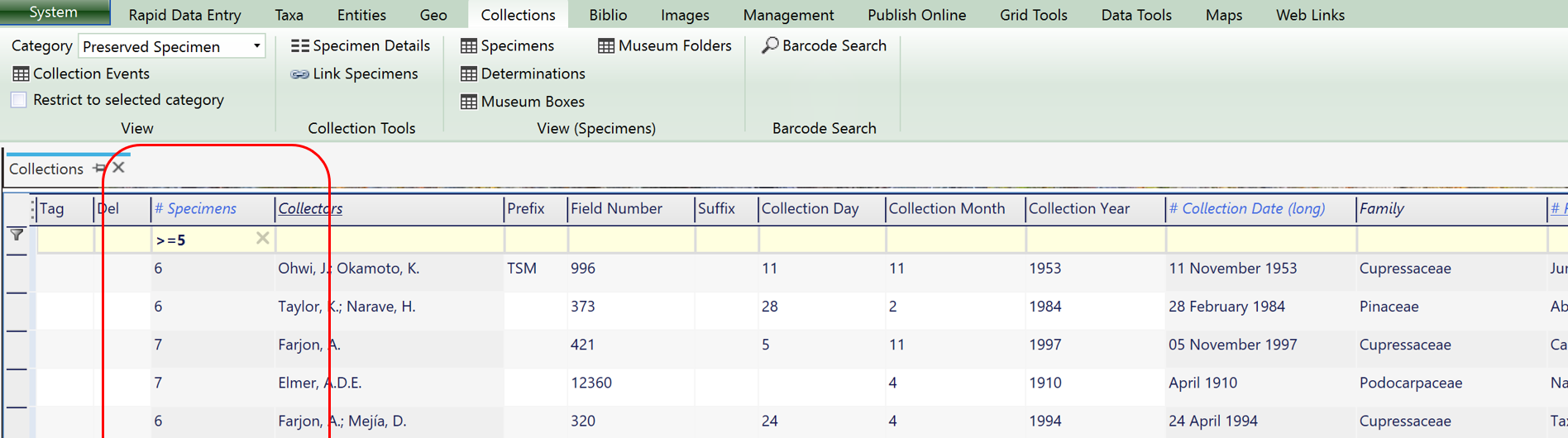
Task: Select the Geo ribbon tab
Action: (x=433, y=15)
